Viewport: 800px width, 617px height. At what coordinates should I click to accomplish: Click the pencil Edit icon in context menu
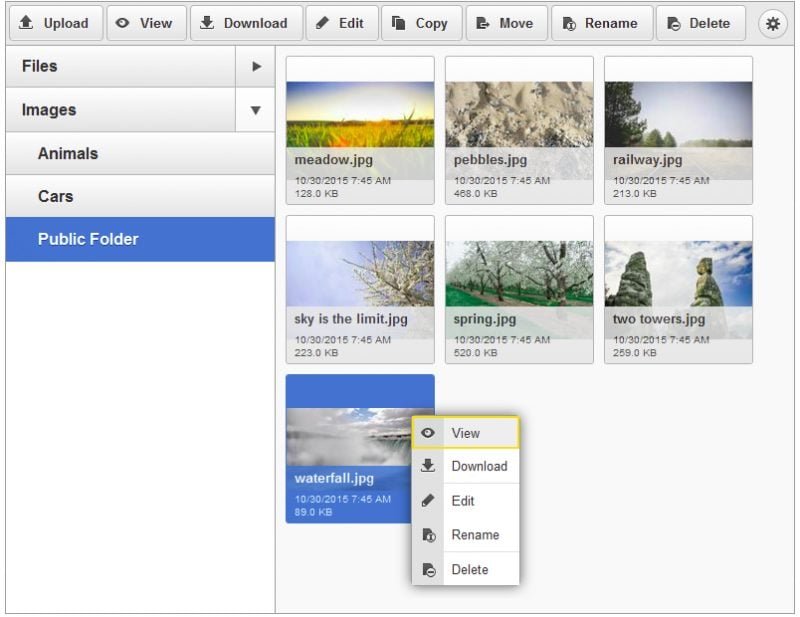428,501
